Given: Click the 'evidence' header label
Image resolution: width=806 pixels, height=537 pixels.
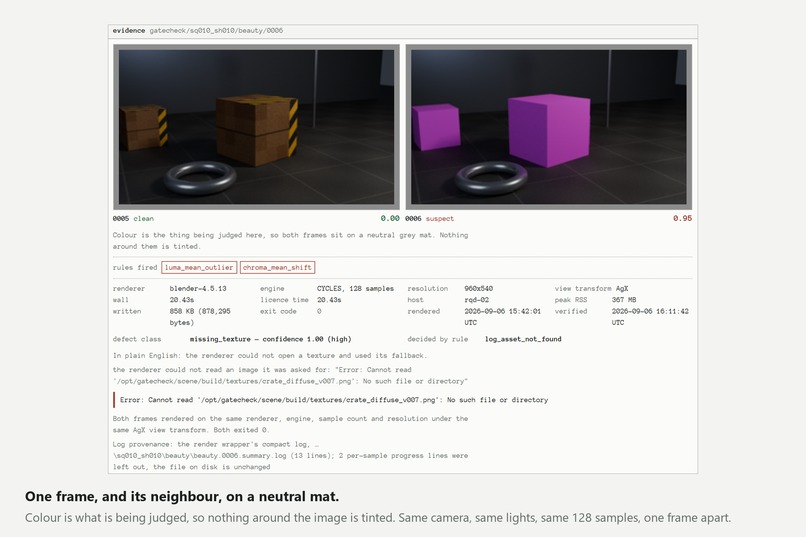Looking at the screenshot, I should pyautogui.click(x=129, y=31).
